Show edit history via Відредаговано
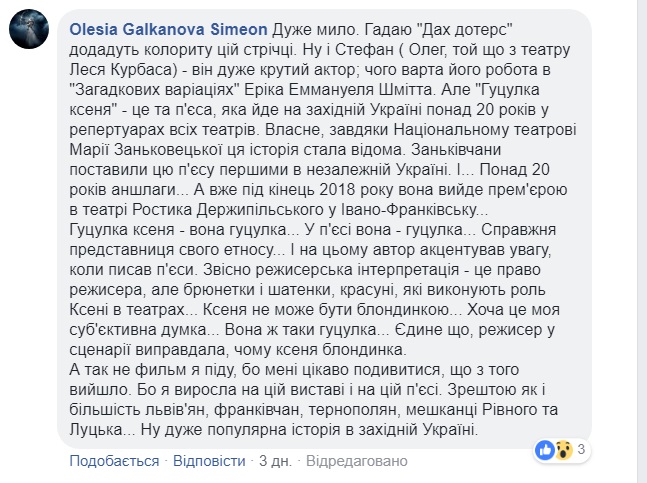The image size is (647, 483). [357, 461]
